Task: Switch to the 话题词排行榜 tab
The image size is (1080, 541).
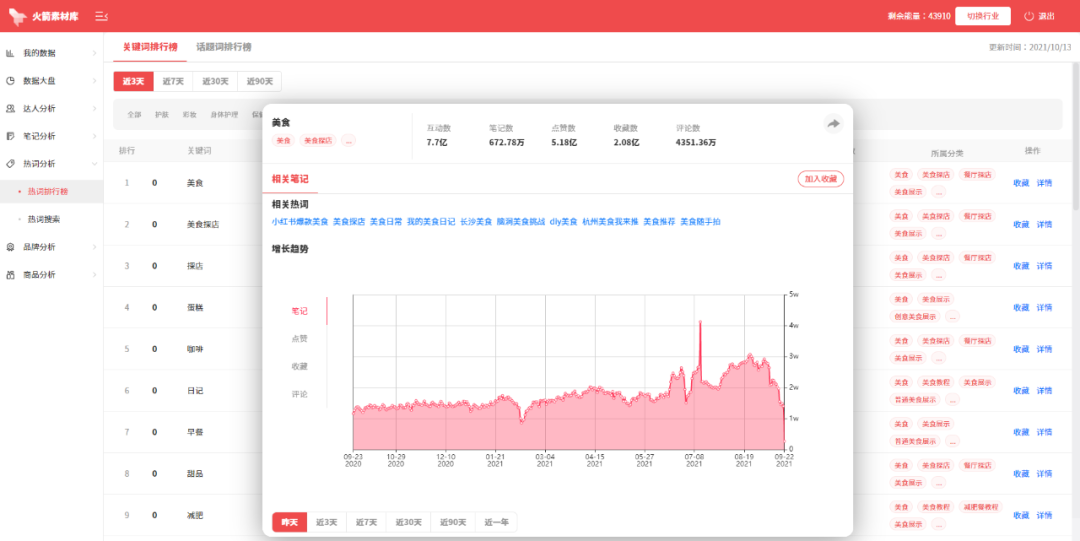Action: pyautogui.click(x=224, y=47)
